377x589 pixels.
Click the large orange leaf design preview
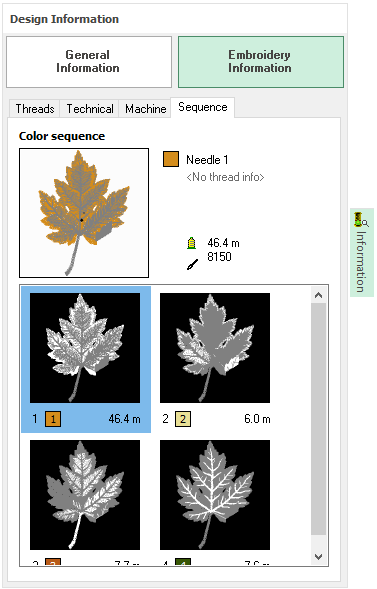click(x=84, y=213)
